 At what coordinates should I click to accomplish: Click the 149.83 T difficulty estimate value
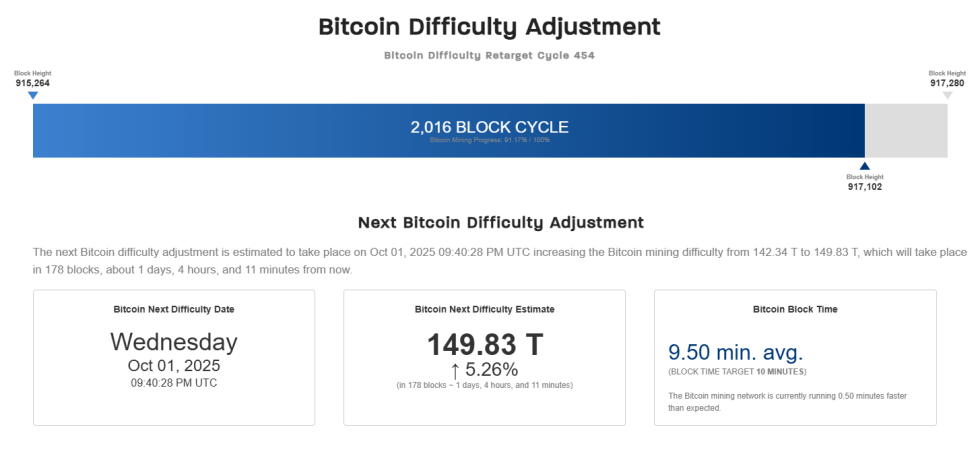point(485,345)
